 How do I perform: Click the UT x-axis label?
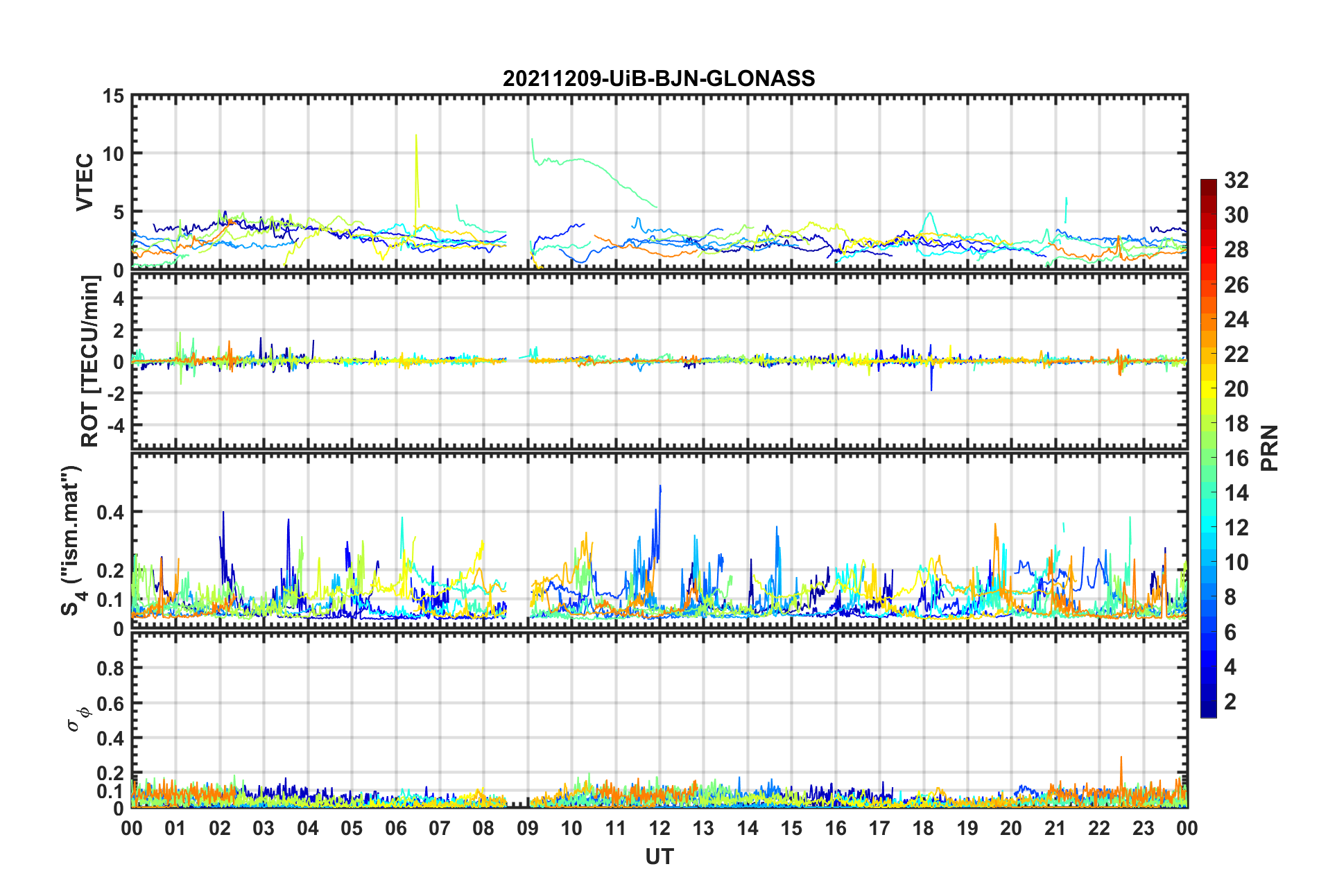coord(659,857)
